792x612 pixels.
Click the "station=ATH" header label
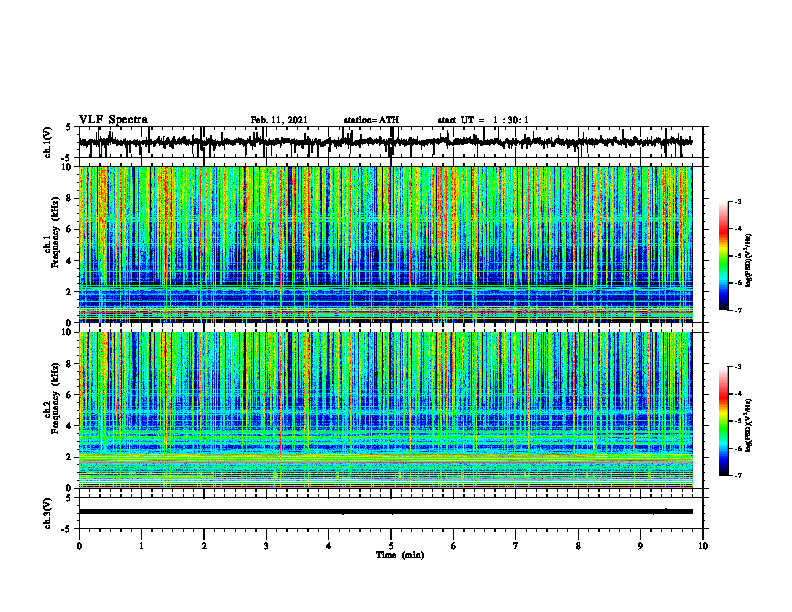[x=371, y=120]
